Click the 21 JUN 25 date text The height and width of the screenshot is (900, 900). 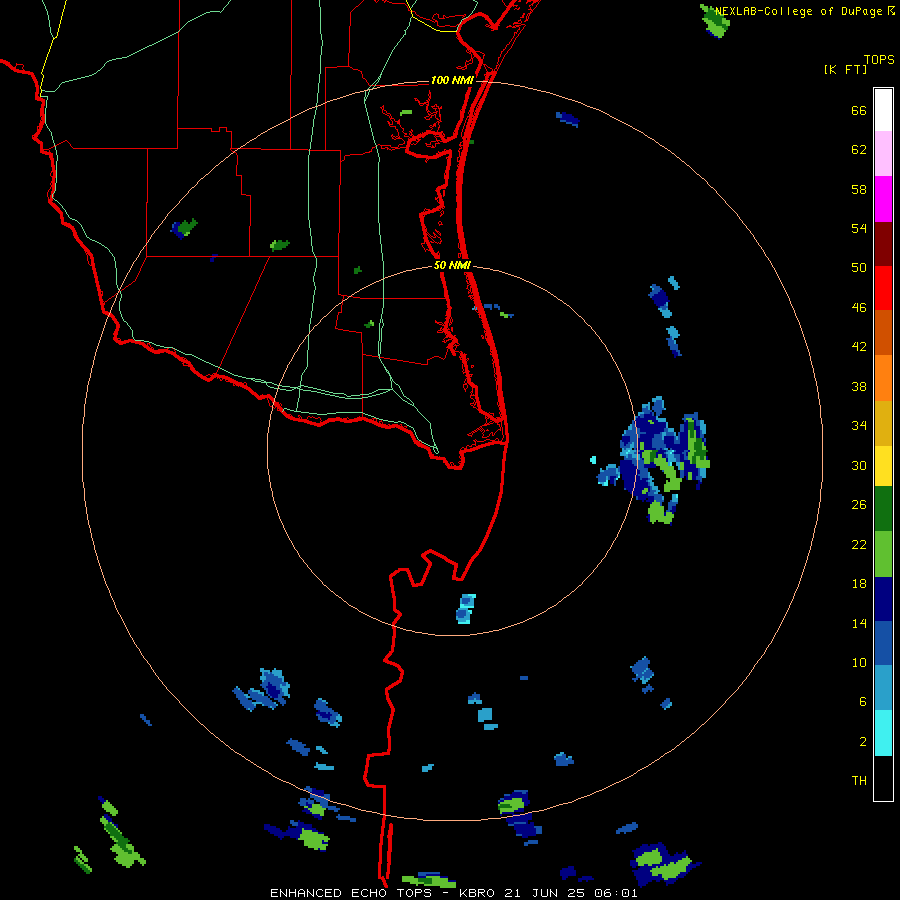pos(546,893)
